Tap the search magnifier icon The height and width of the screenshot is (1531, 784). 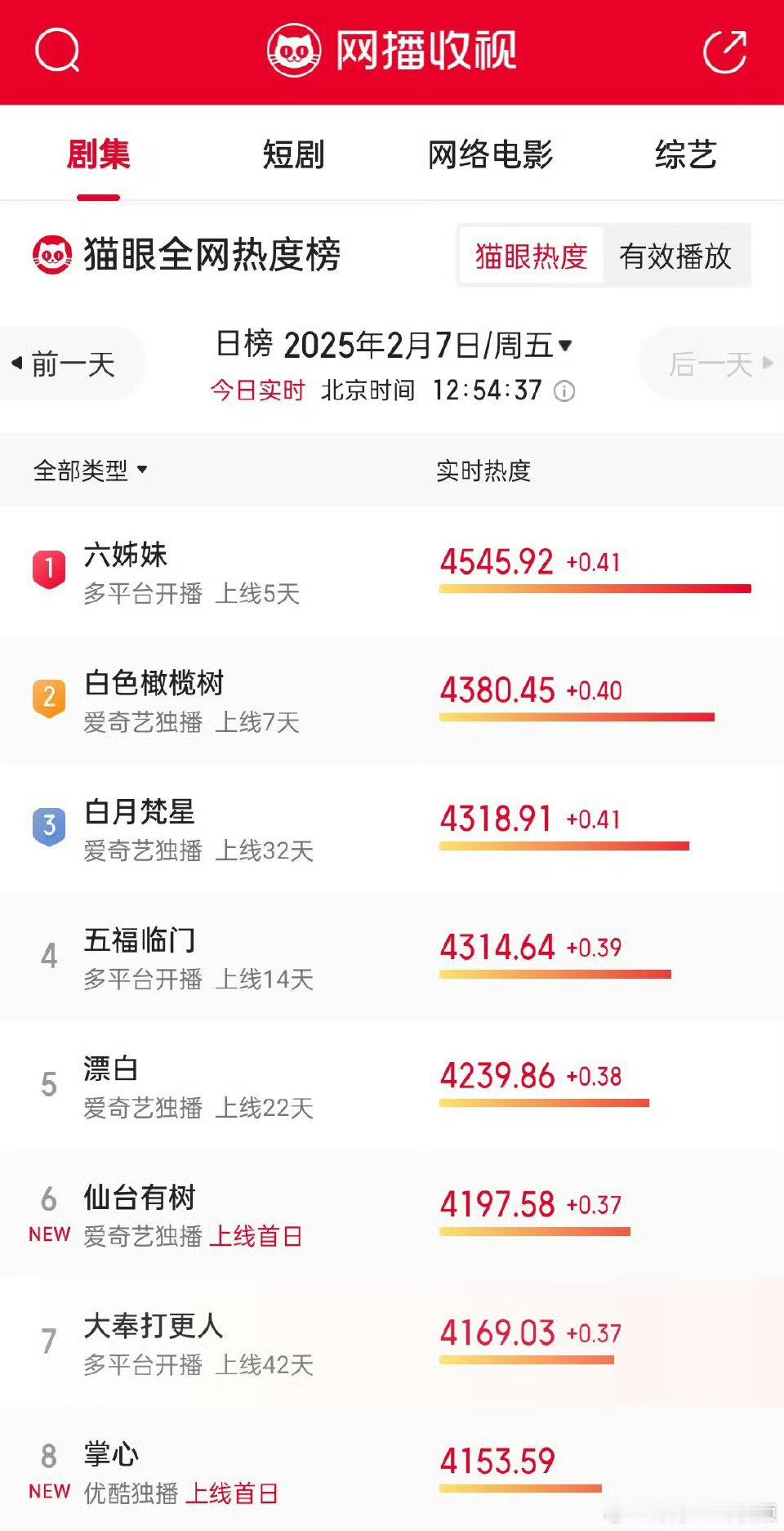coord(57,51)
